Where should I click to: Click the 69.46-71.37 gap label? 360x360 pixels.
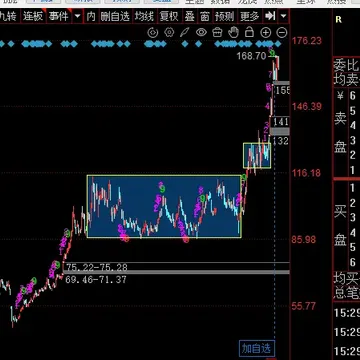tap(96, 279)
